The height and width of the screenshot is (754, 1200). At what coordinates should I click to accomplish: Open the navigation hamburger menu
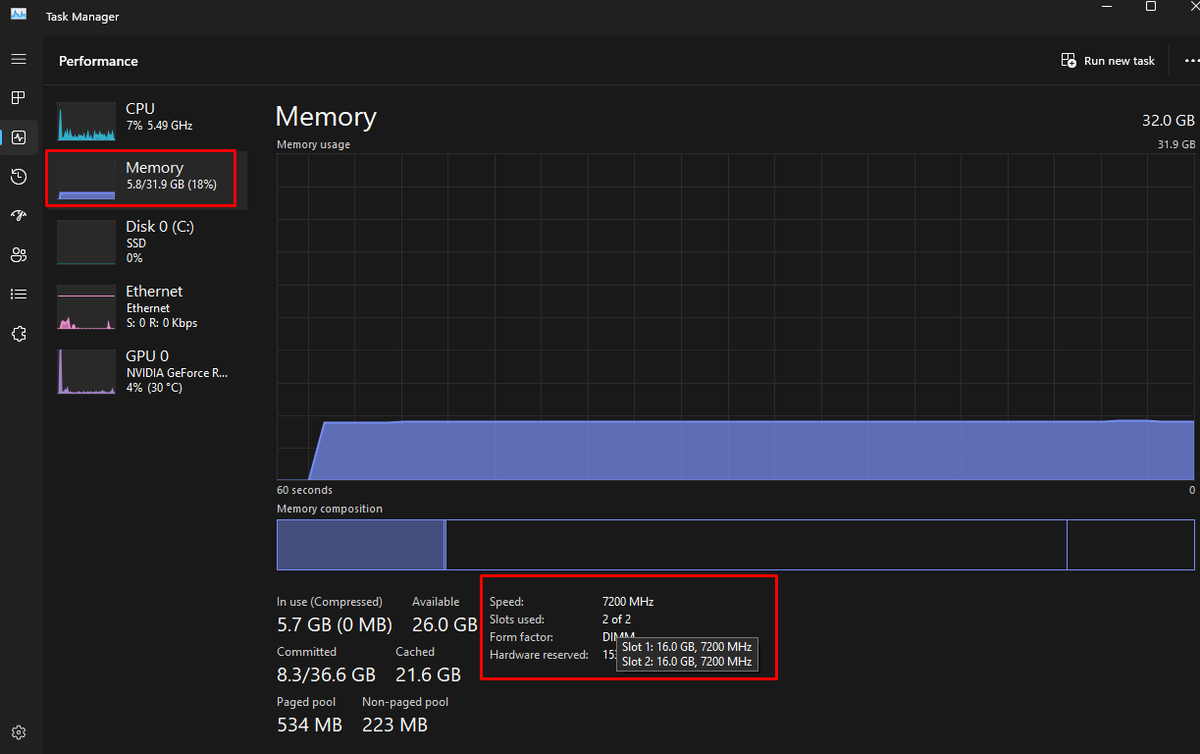(17, 58)
